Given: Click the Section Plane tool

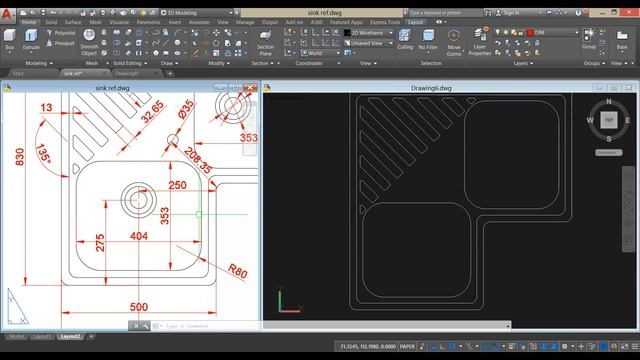Looking at the screenshot, I should point(265,43).
